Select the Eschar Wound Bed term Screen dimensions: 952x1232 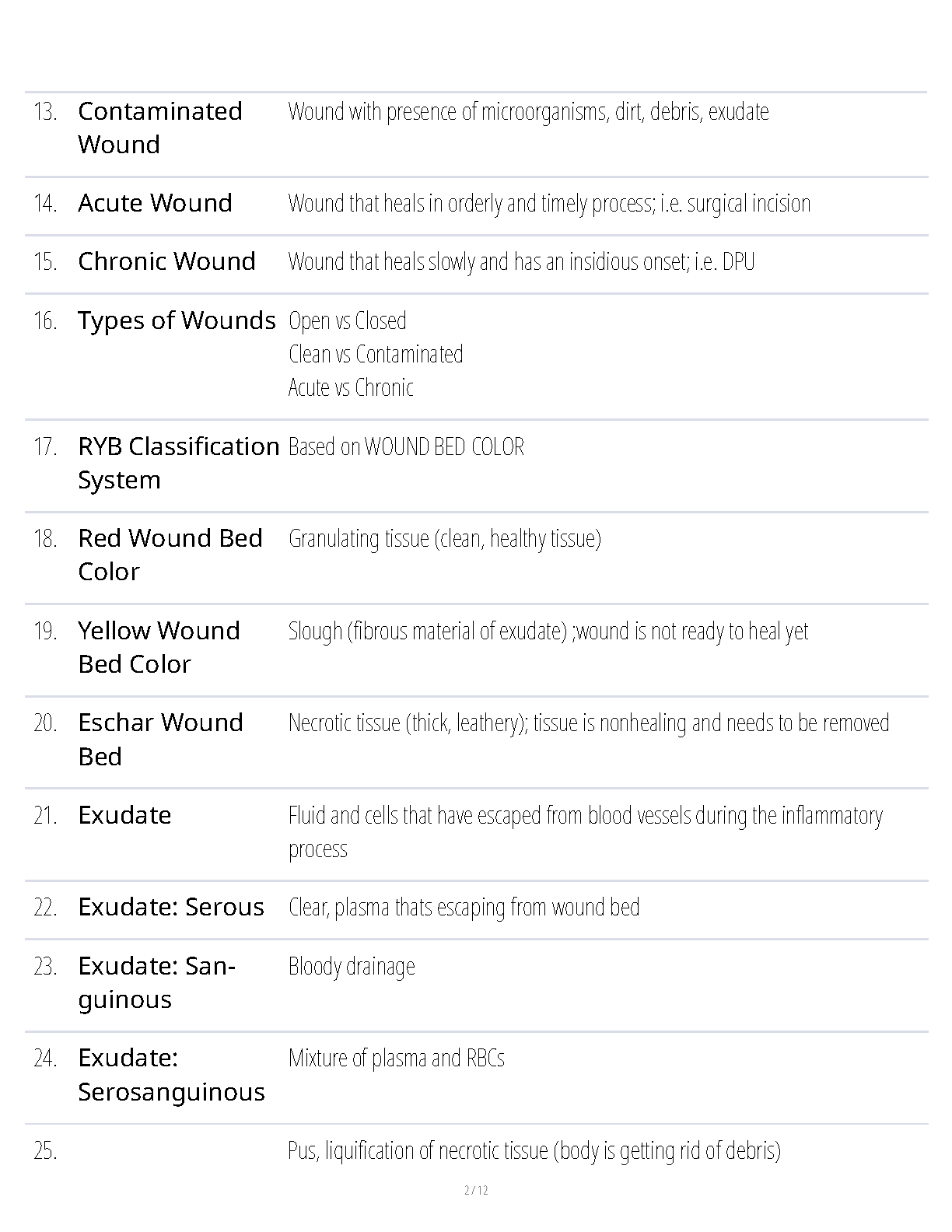point(160,739)
